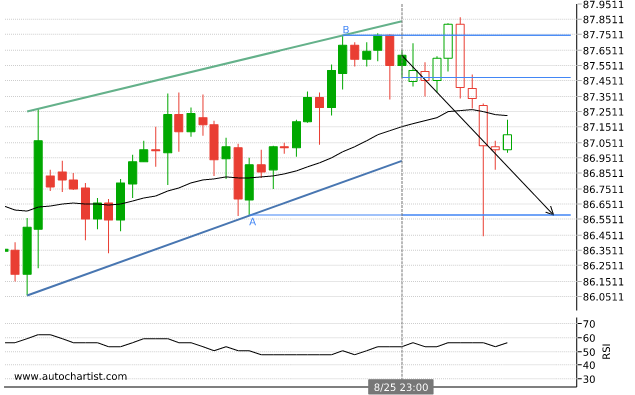Click the 87.7511 price axis label
The image size is (635, 395).
point(603,35)
